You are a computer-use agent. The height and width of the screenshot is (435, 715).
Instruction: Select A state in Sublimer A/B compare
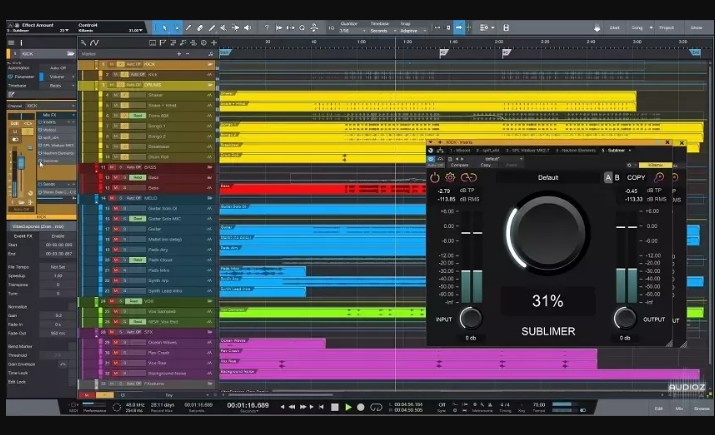[x=608, y=177]
